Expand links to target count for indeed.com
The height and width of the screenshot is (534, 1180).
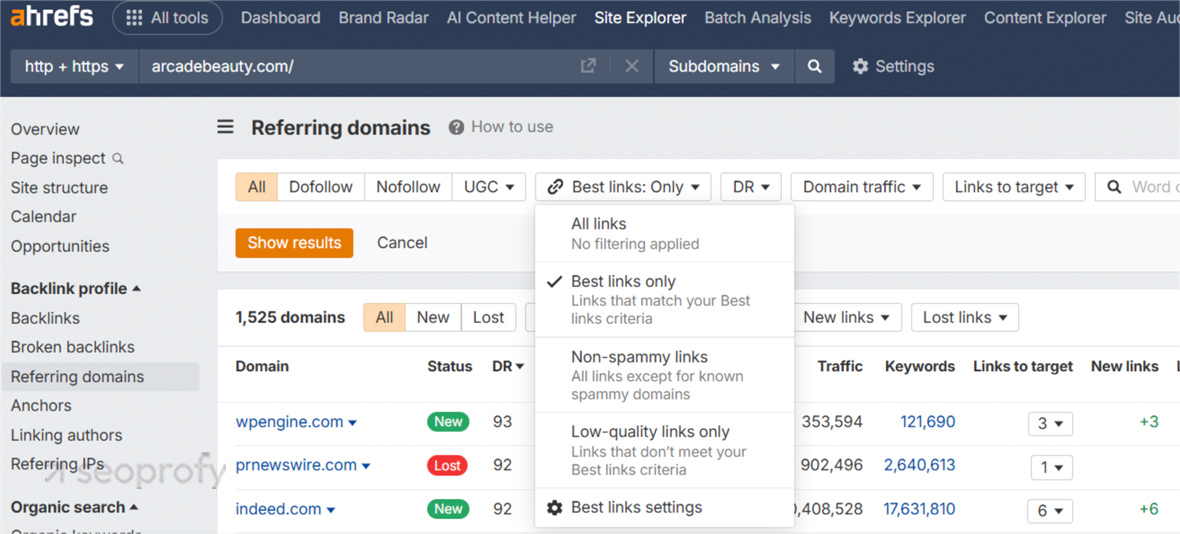(x=1051, y=511)
